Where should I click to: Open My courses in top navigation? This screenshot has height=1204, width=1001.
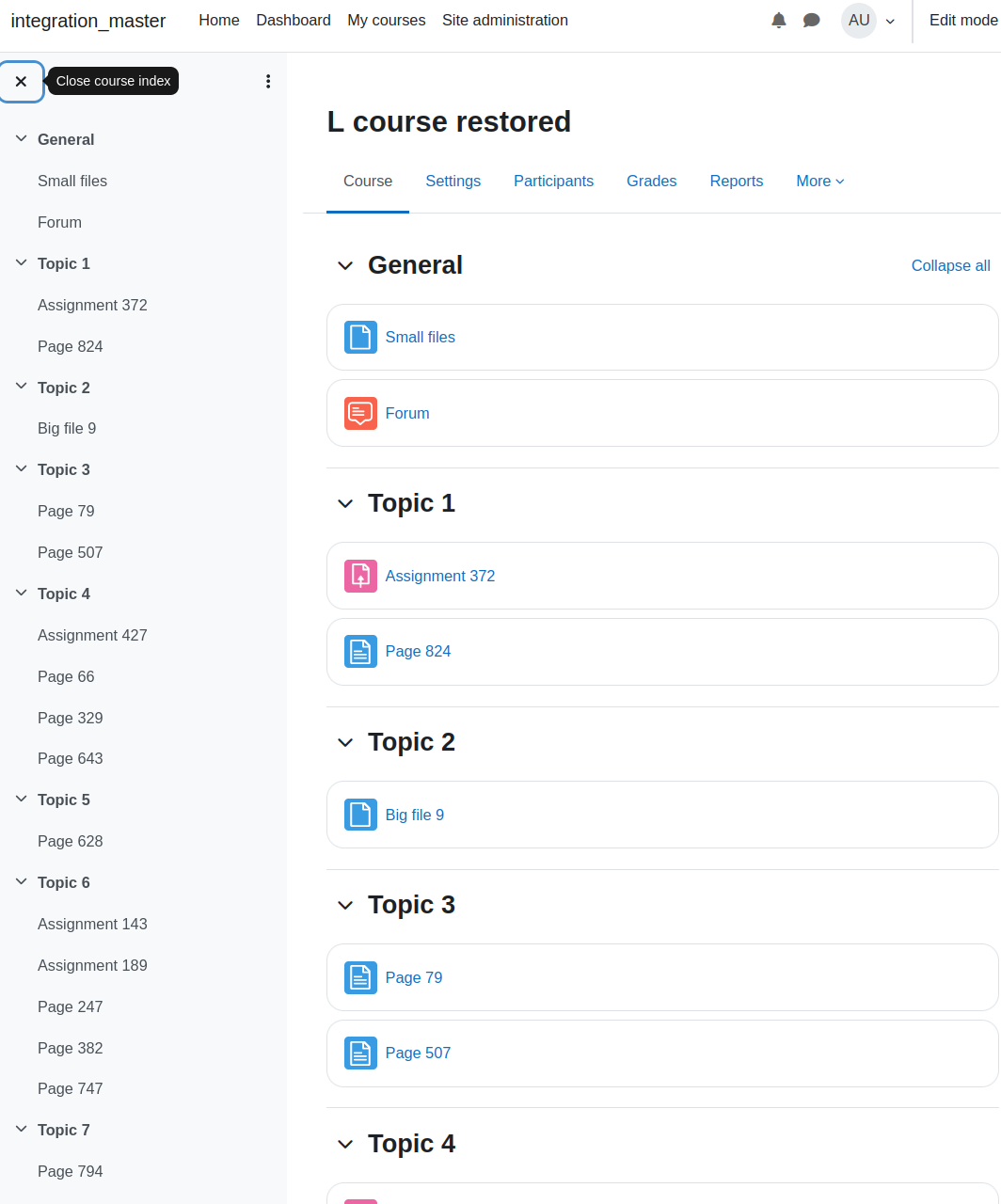(x=387, y=21)
